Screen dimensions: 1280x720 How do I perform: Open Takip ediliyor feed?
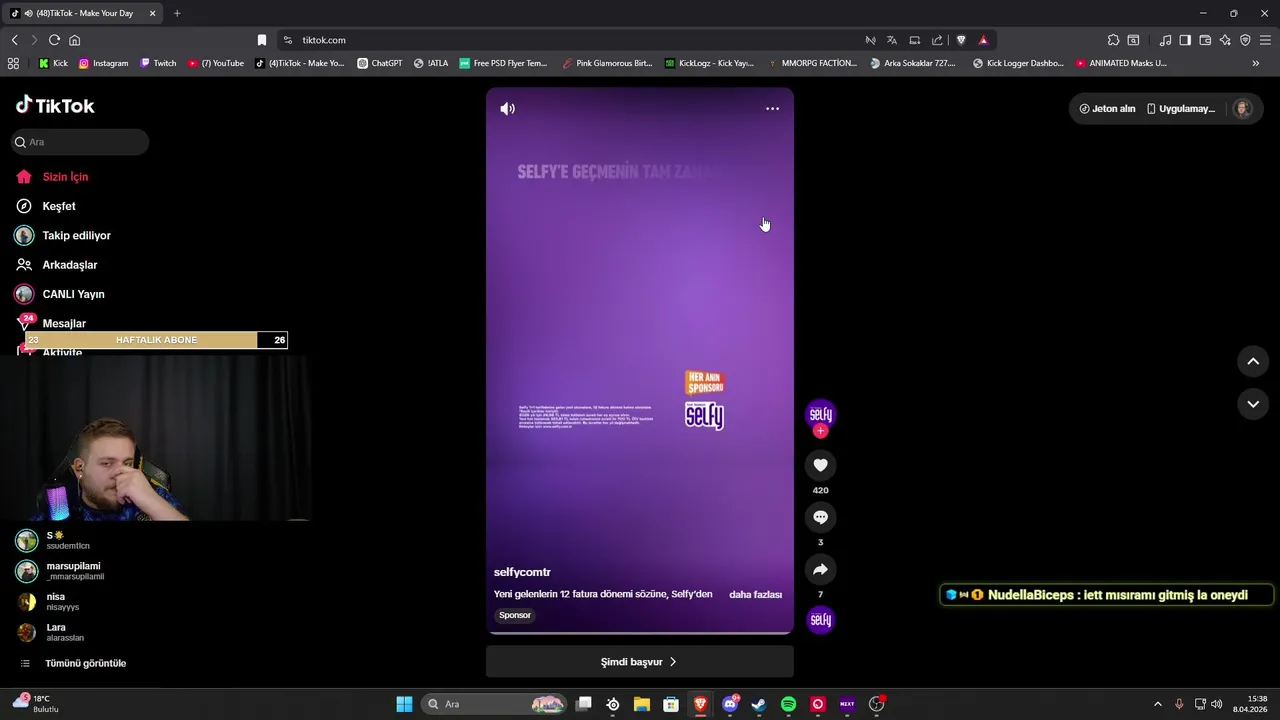point(63,236)
